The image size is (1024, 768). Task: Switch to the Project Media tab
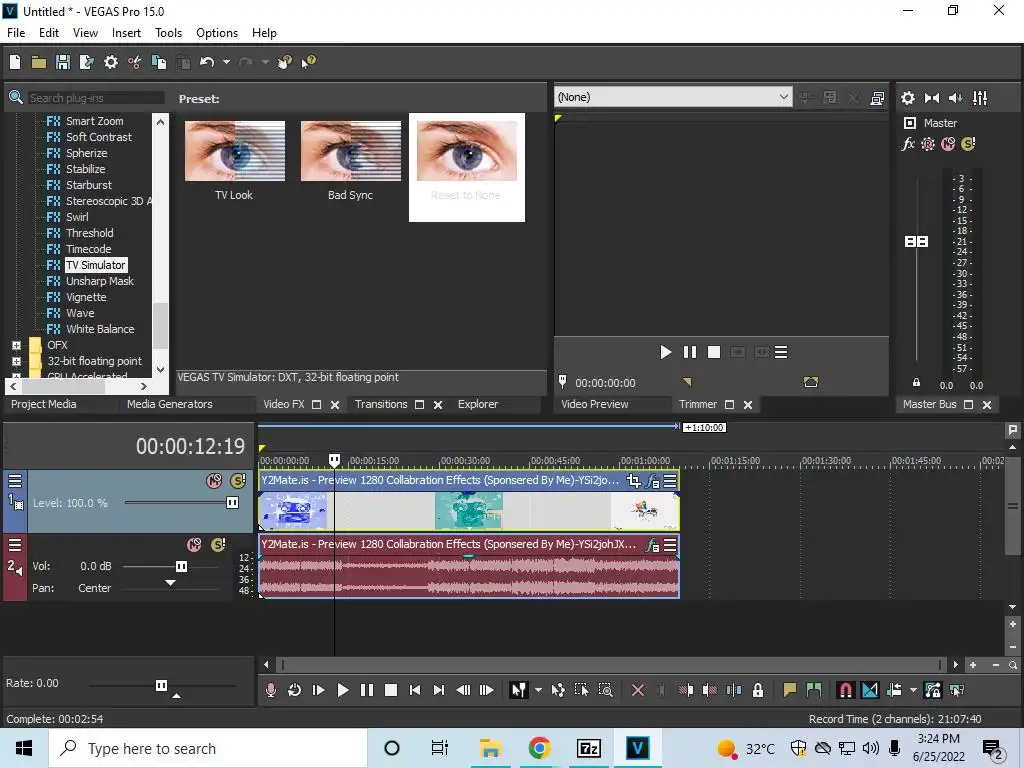coord(44,404)
